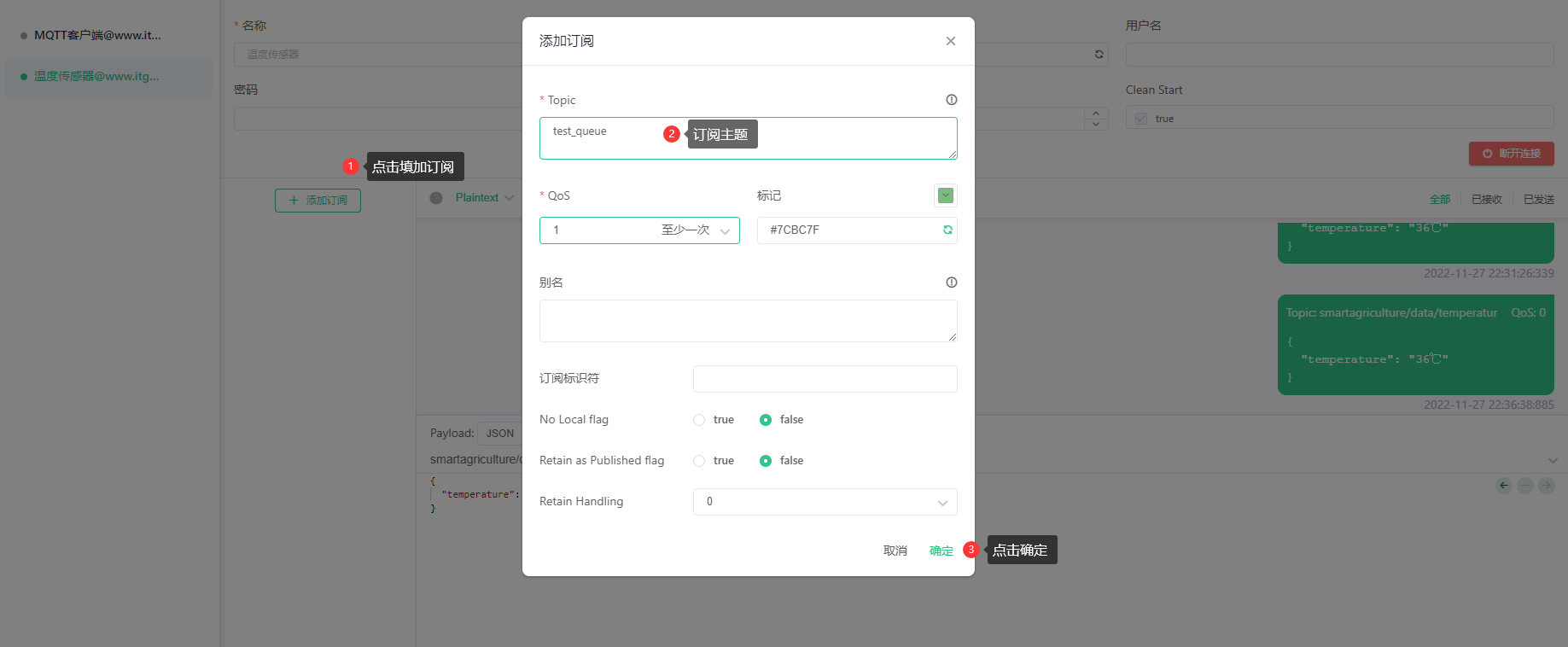Click the round minus icon in the payload bar
Viewport: 1568px width, 647px height.
(x=1525, y=486)
